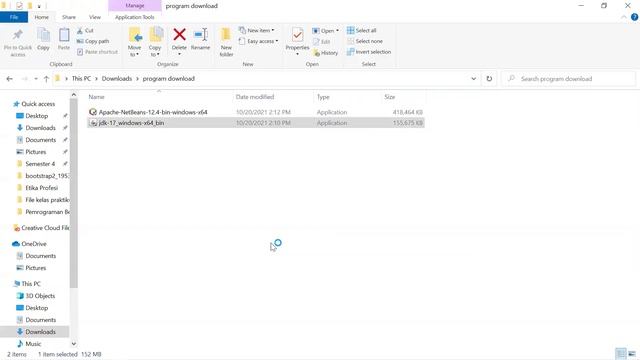640x360 pixels.
Task: Click the Refresh button
Action: point(489,79)
